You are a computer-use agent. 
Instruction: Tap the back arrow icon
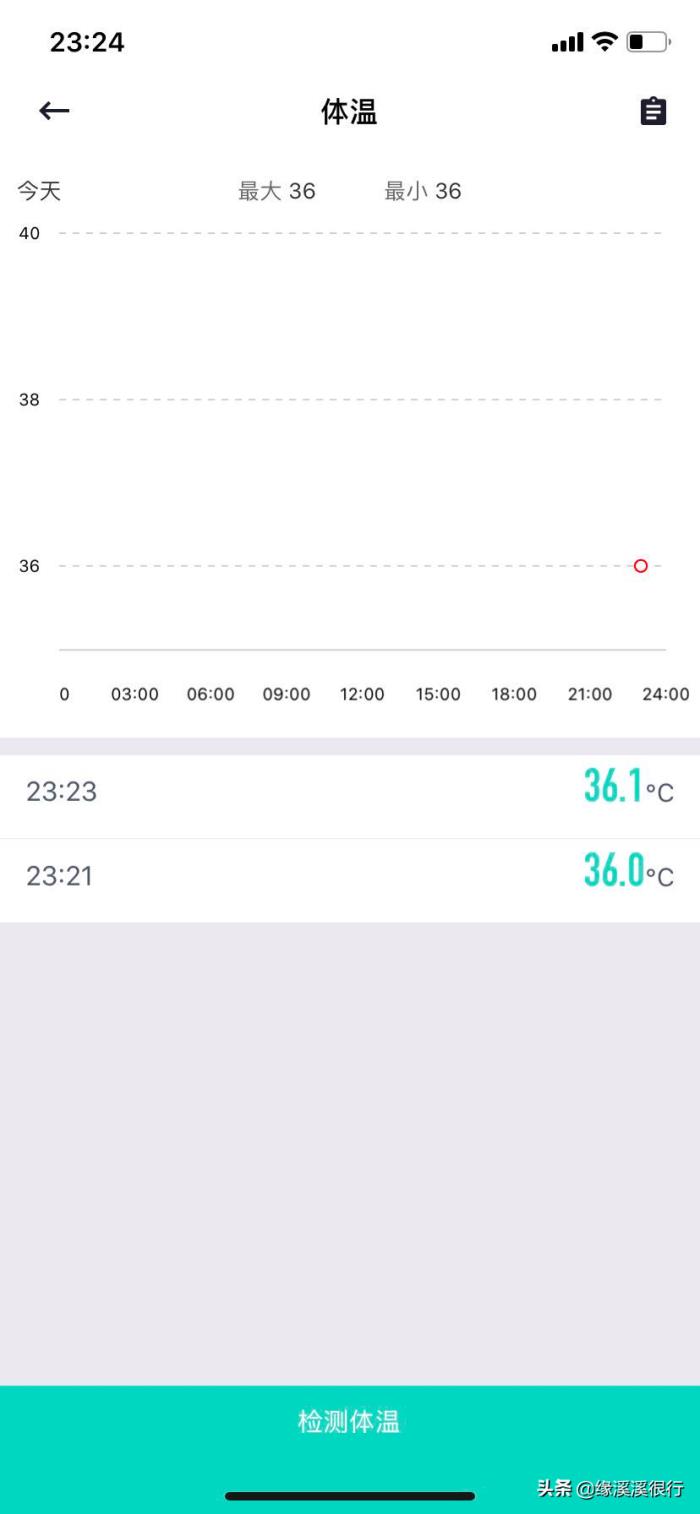click(x=54, y=111)
